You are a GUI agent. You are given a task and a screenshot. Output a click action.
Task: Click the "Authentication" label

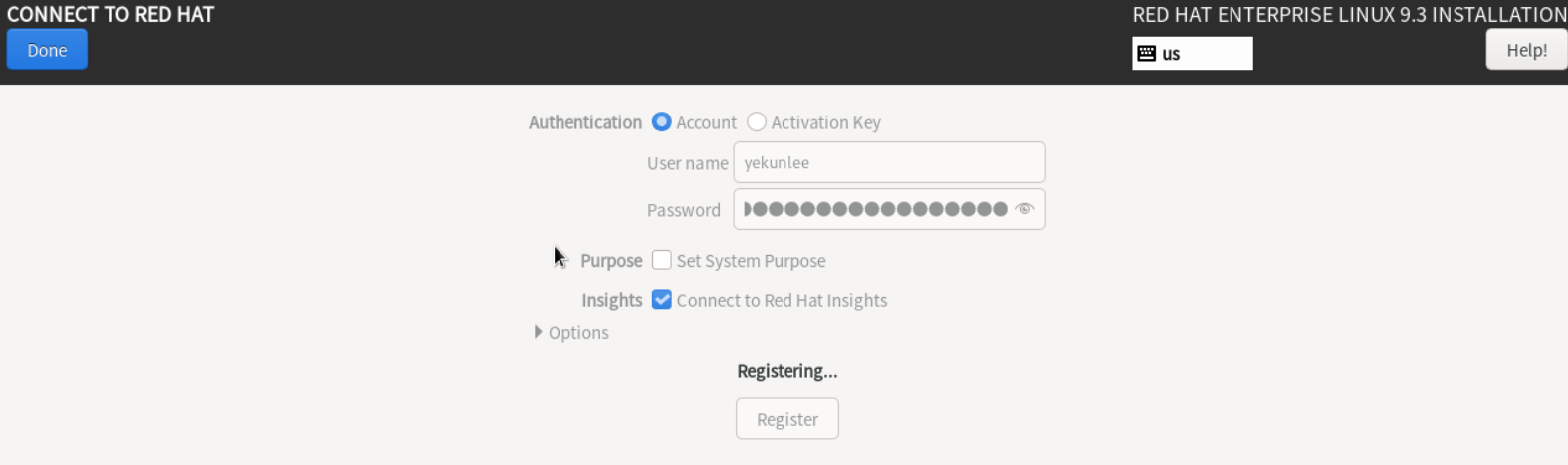click(584, 122)
